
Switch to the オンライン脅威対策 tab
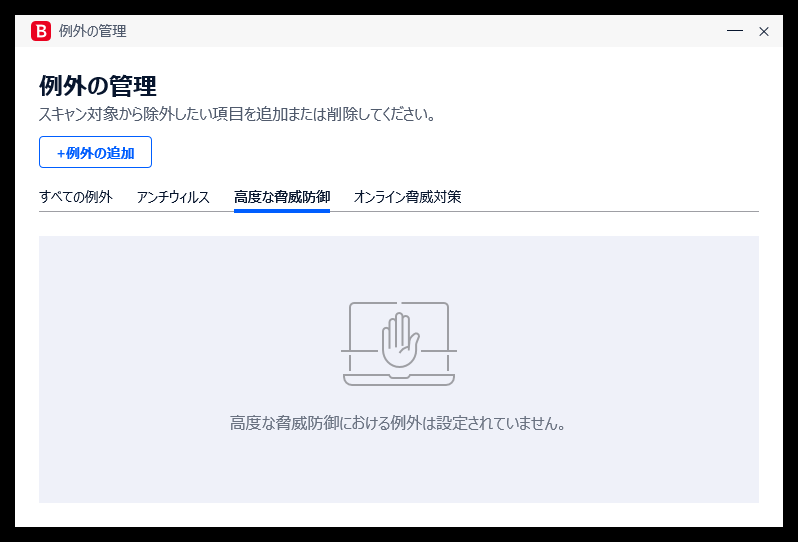coord(408,197)
